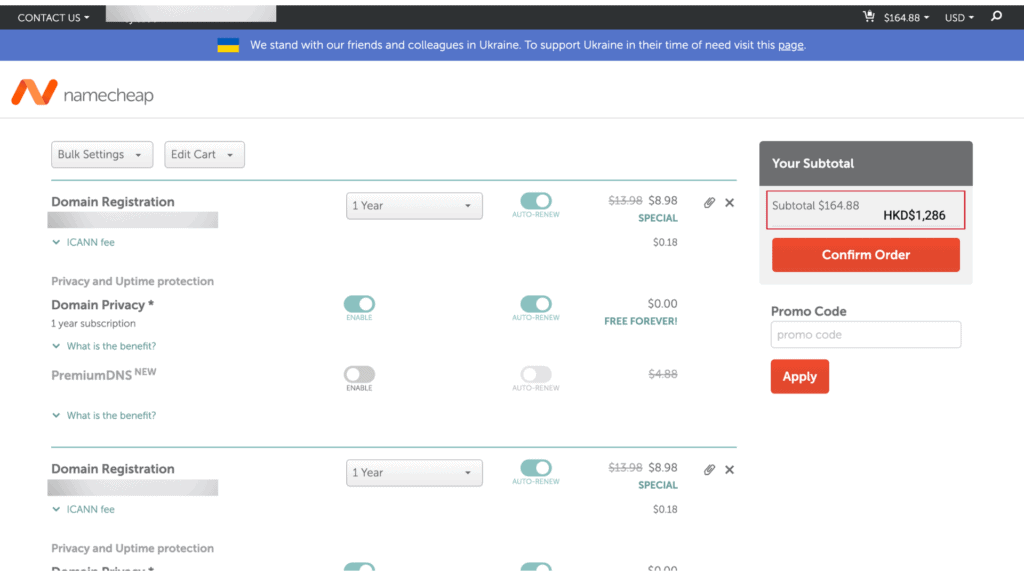The image size is (1024, 576).
Task: Toggle auto-renew for second Domain Registration
Action: [x=536, y=468]
